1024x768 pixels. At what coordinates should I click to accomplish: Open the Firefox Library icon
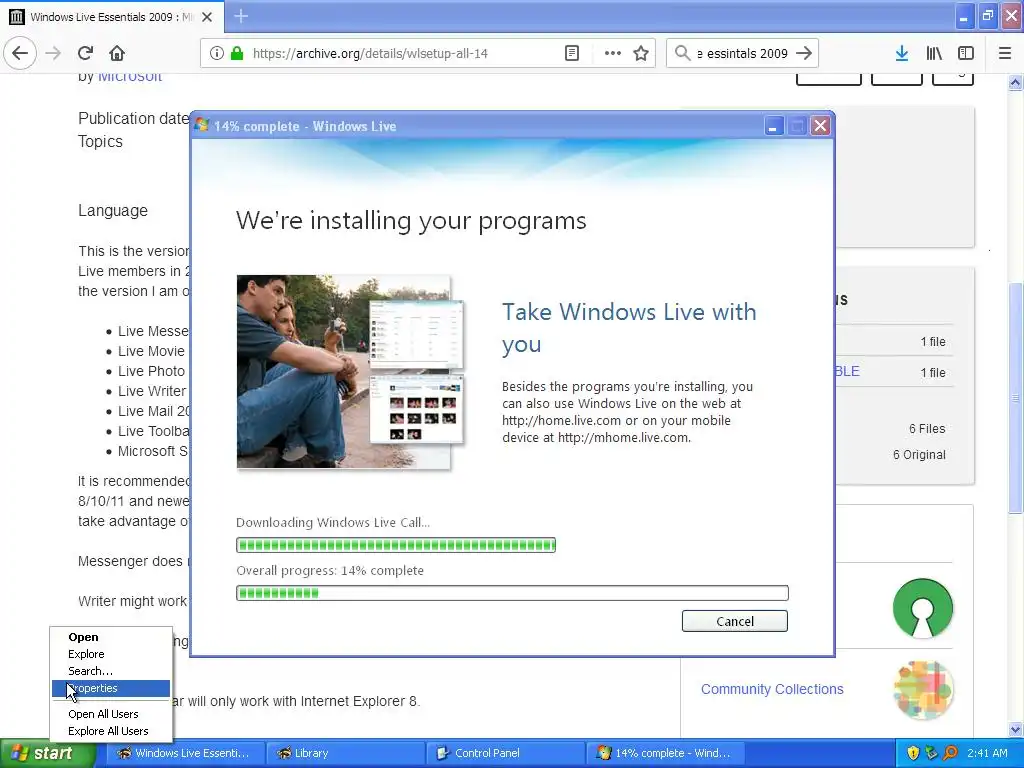click(934, 53)
